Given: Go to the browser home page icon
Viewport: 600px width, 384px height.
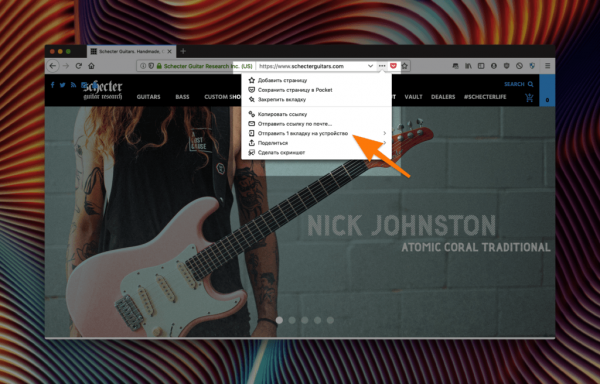Looking at the screenshot, I should pyautogui.click(x=91, y=66).
